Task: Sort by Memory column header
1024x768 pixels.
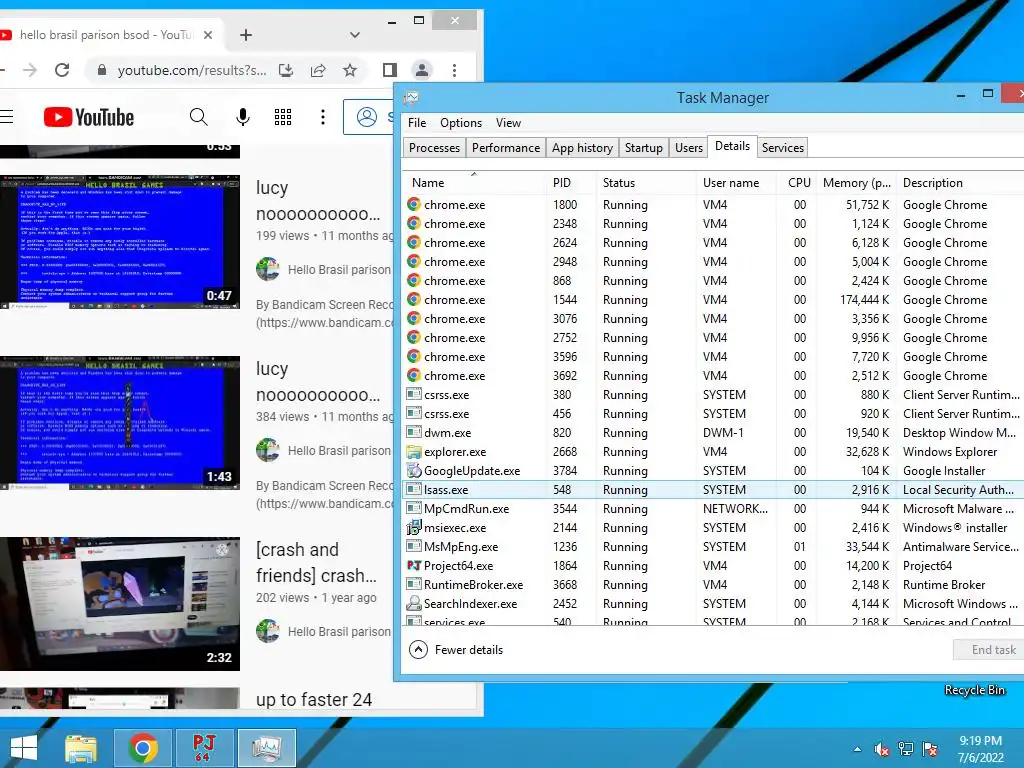Action: (x=857, y=183)
